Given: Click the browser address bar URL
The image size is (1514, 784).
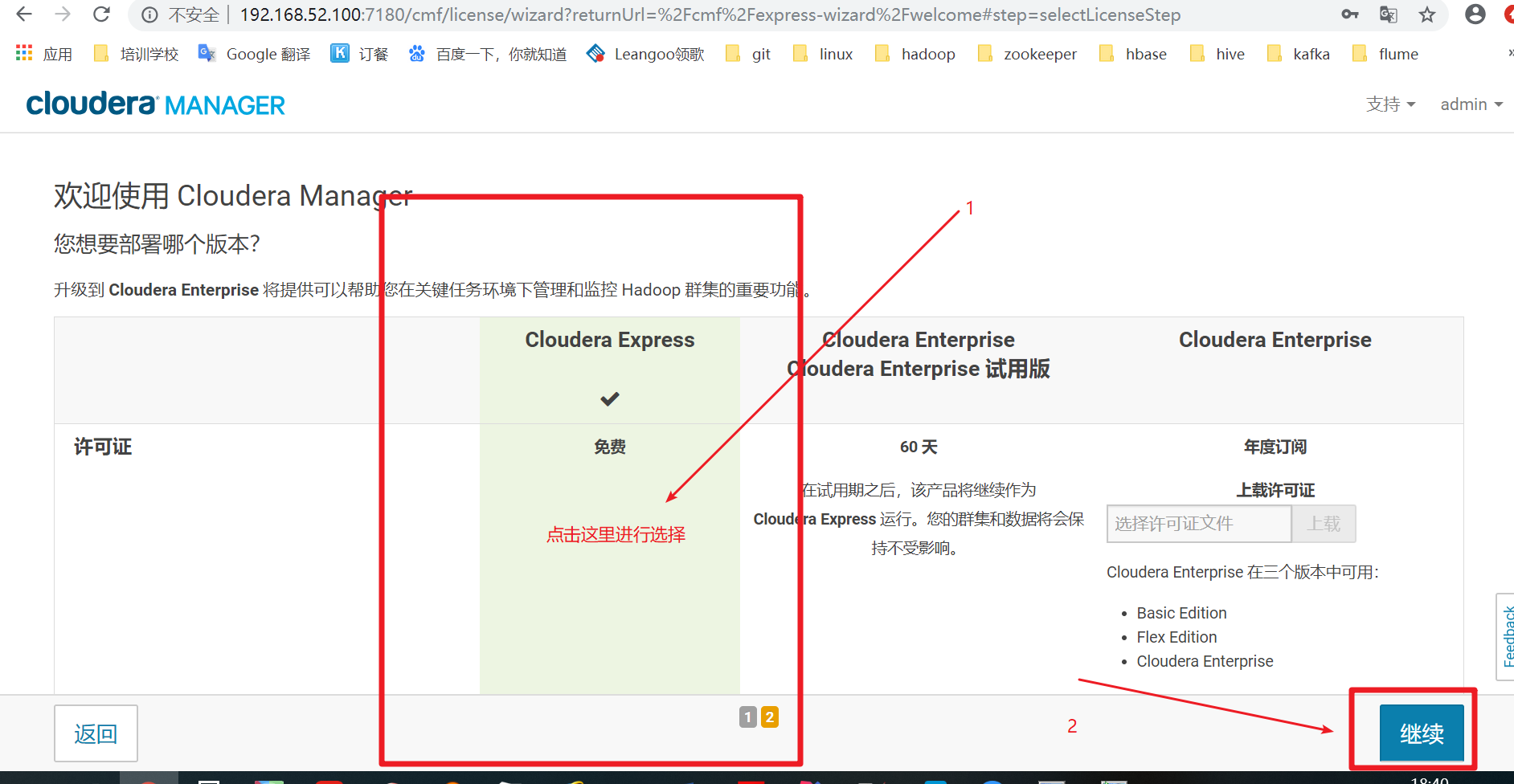Looking at the screenshot, I should click(x=710, y=14).
